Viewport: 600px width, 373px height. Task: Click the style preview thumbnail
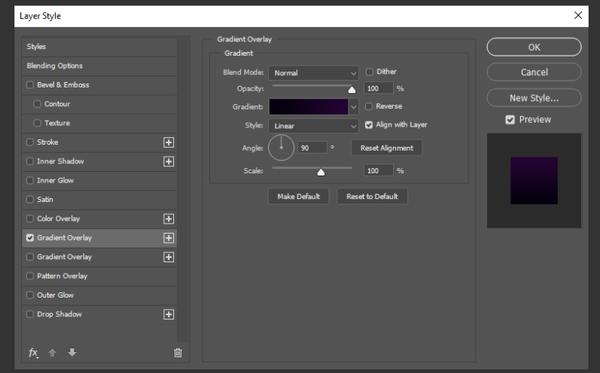[x=534, y=180]
